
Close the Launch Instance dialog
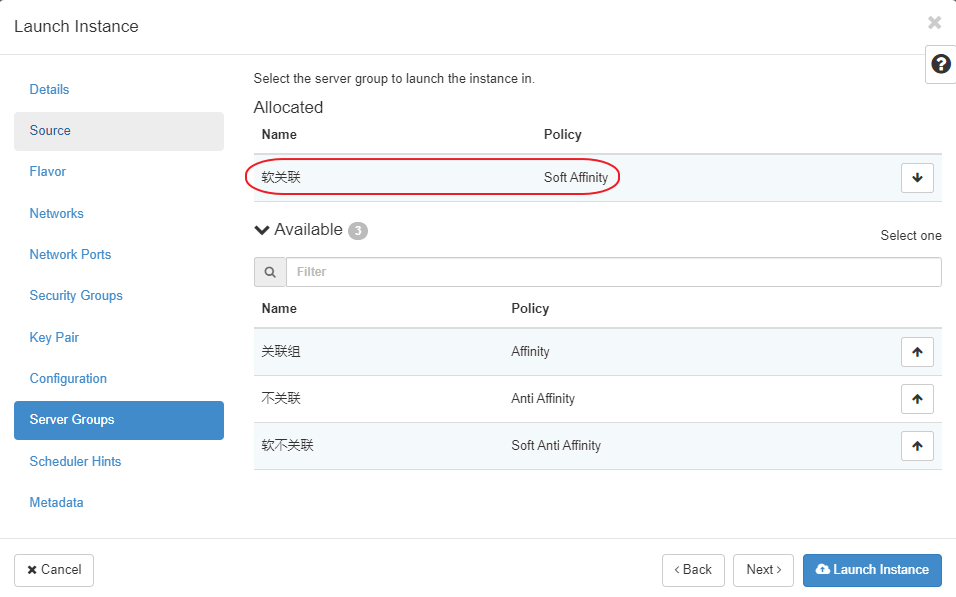point(934,22)
